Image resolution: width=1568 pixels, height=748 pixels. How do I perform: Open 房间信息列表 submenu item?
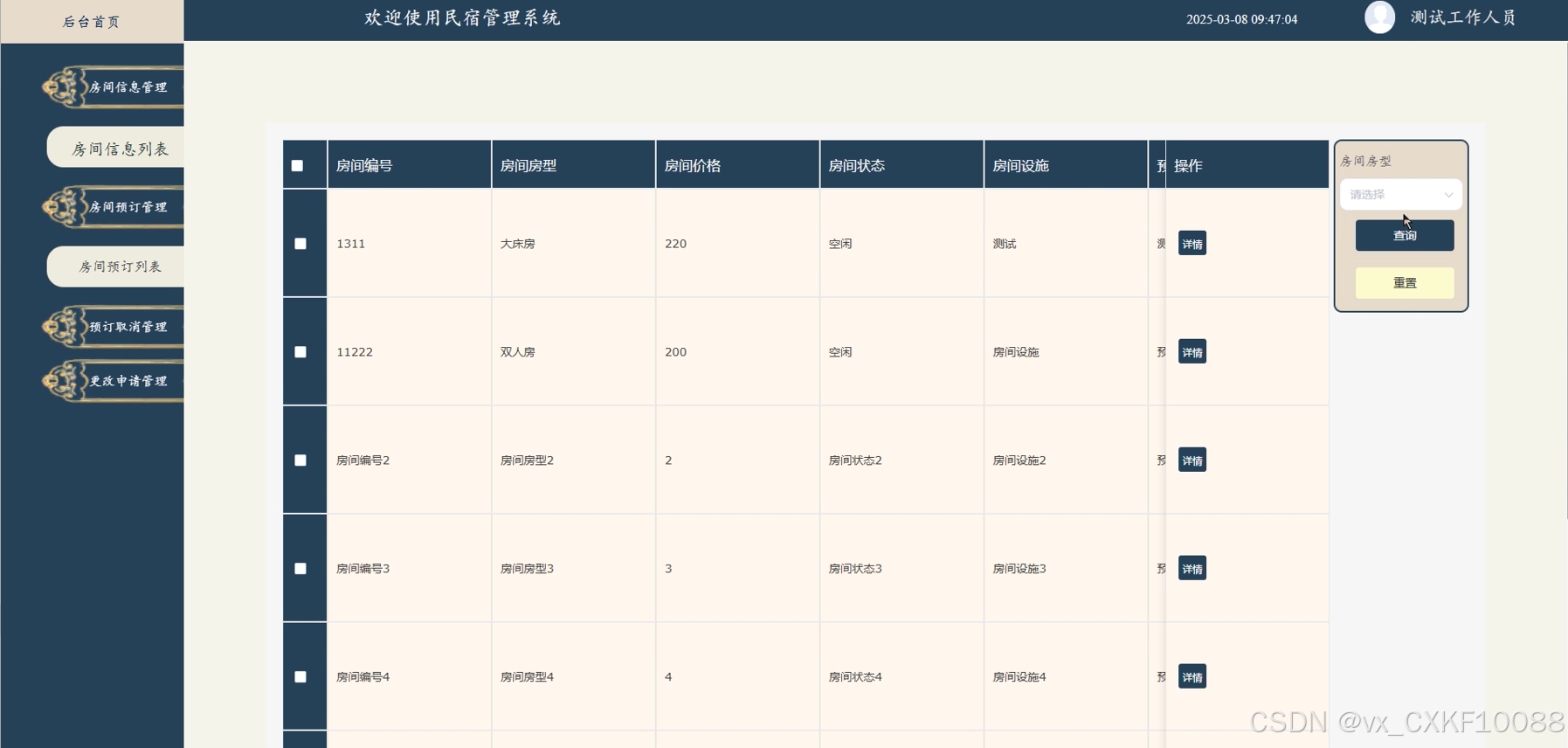tap(116, 149)
